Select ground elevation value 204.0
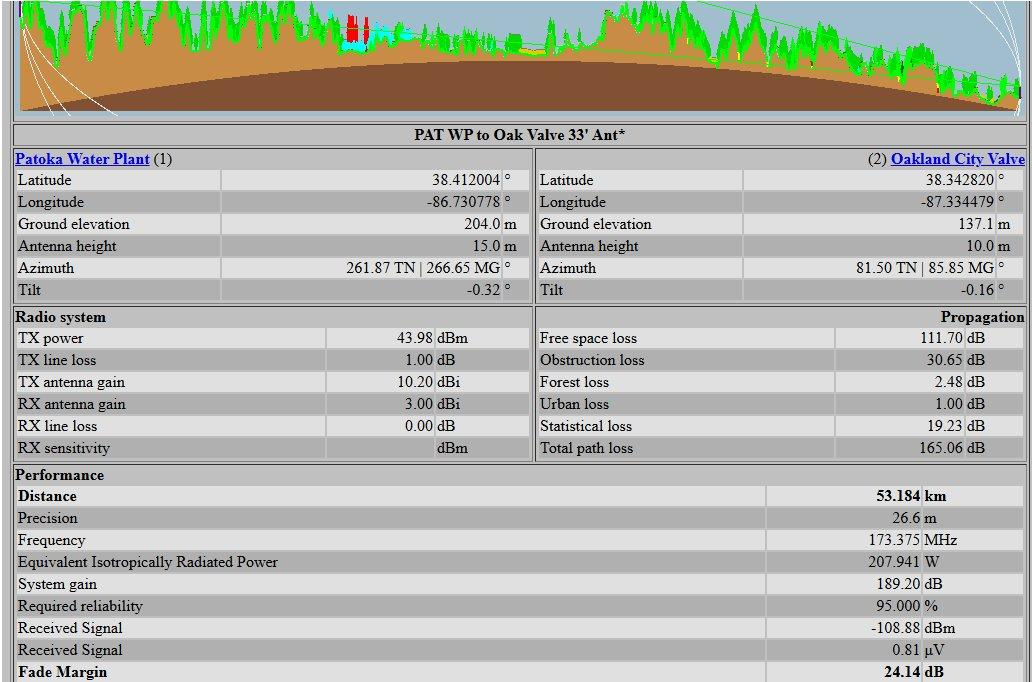 tap(482, 224)
